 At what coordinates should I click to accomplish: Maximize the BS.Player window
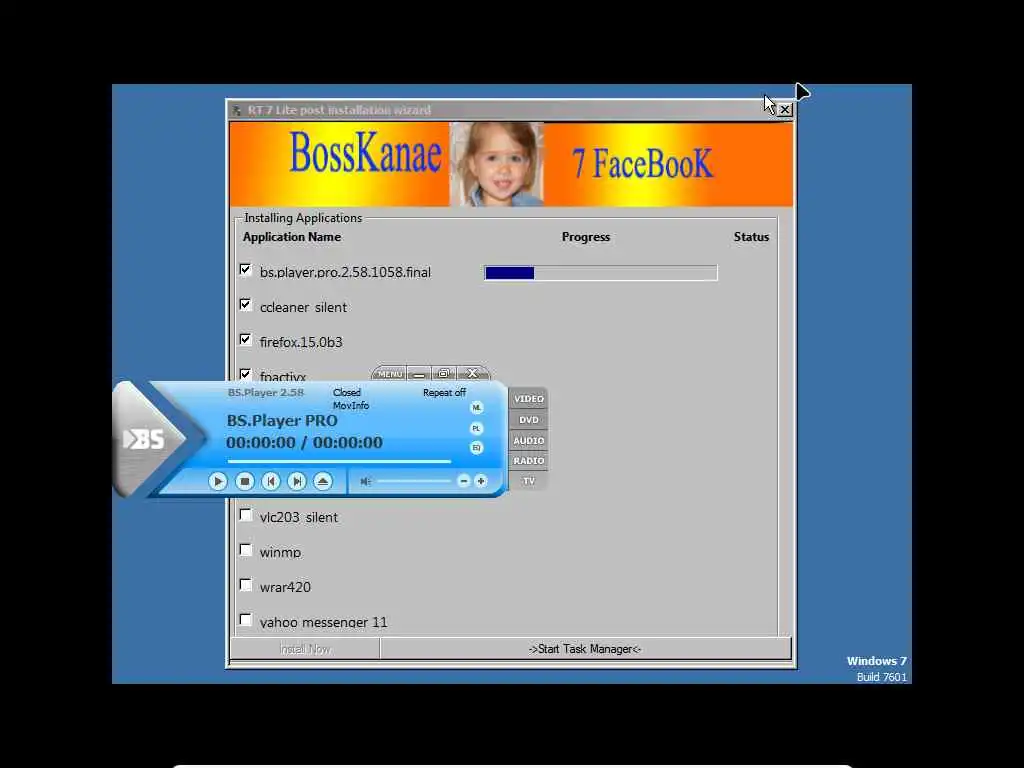(443, 374)
